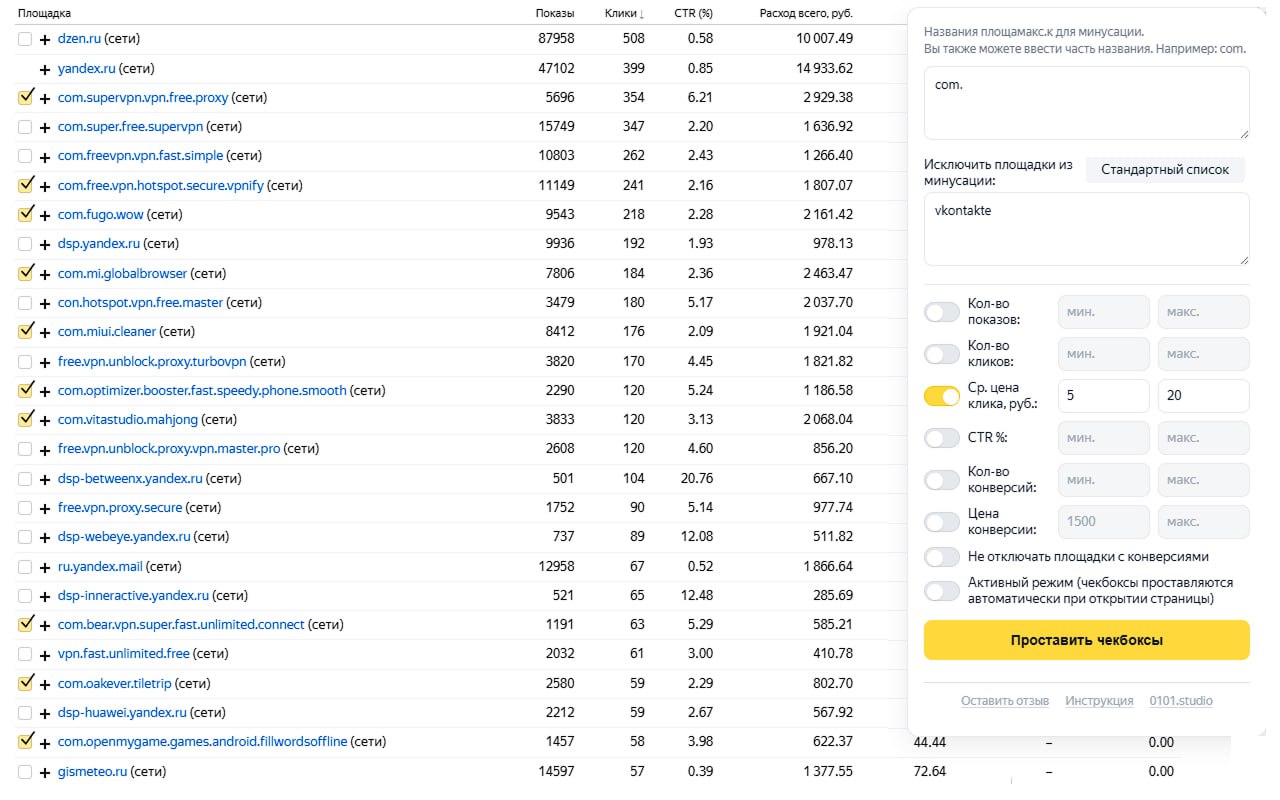Click the CTR % мин. field
This screenshot has width=1280, height=800.
[1104, 438]
